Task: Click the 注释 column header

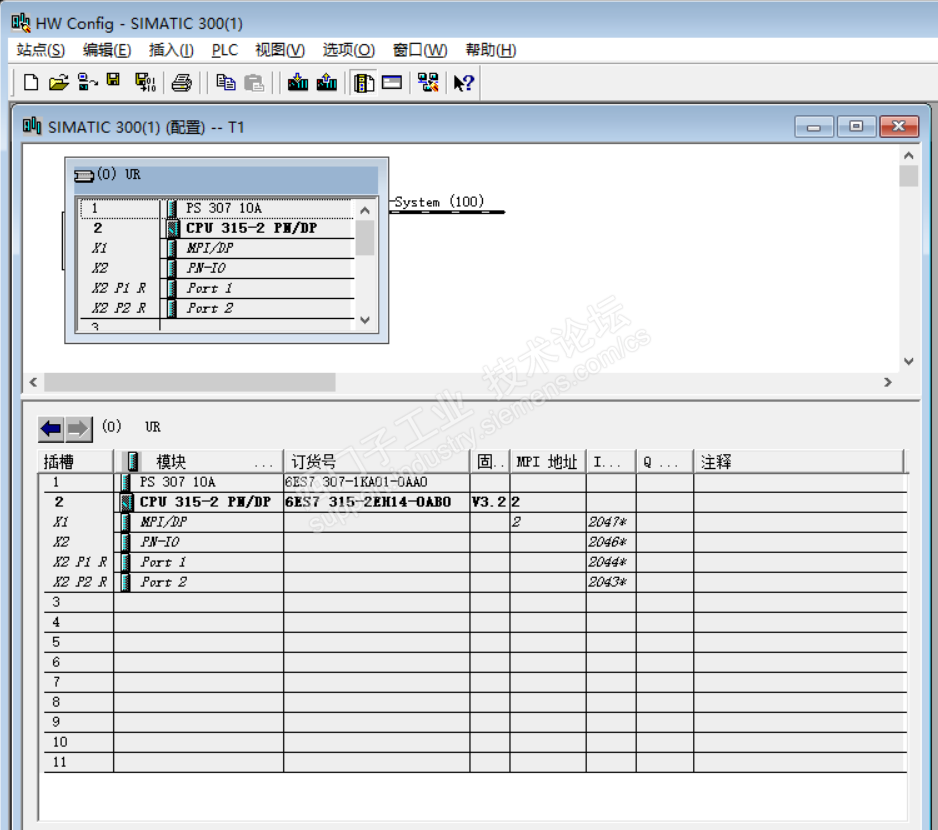Action: [799, 461]
